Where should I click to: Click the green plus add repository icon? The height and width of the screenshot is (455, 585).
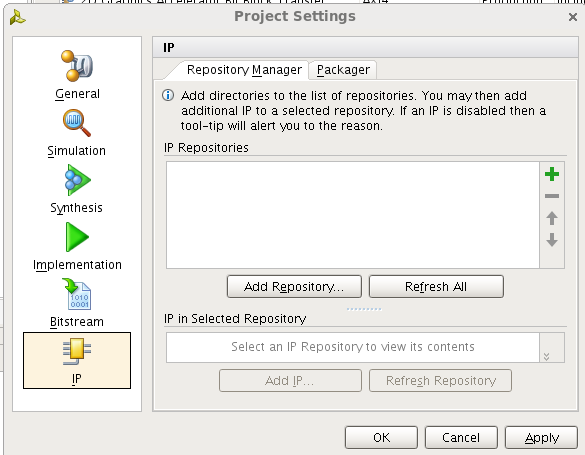pyautogui.click(x=552, y=174)
